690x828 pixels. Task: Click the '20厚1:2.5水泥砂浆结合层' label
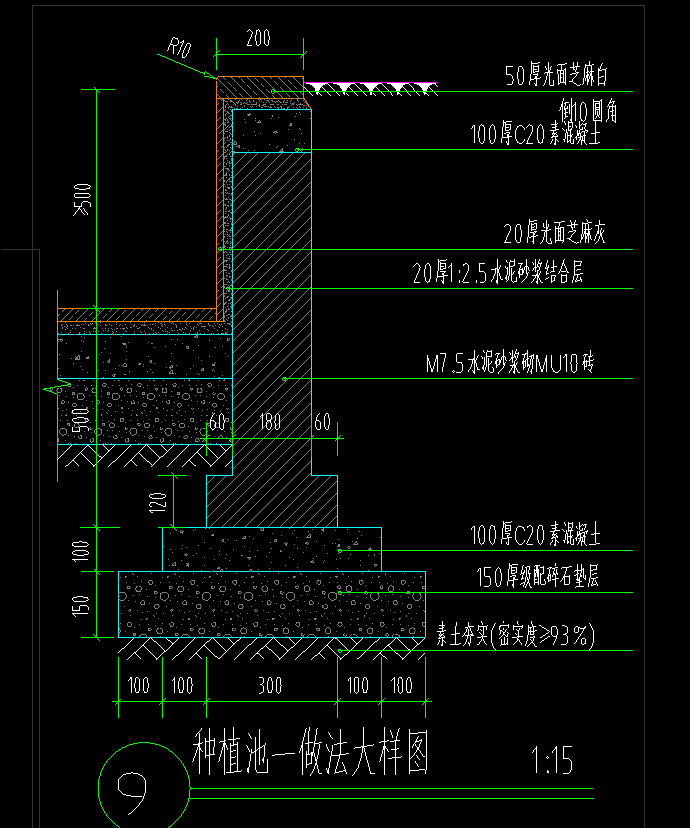point(498,273)
